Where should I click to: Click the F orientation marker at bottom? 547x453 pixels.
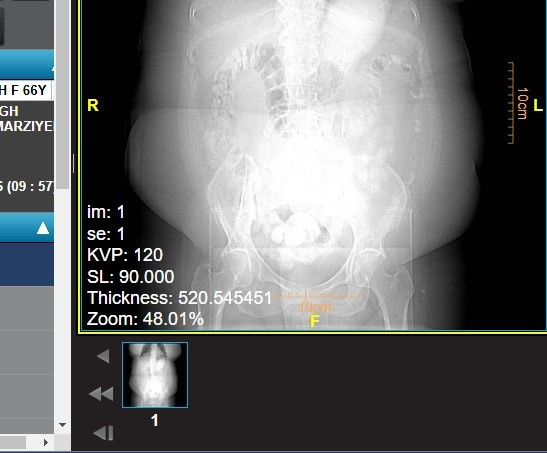(315, 321)
